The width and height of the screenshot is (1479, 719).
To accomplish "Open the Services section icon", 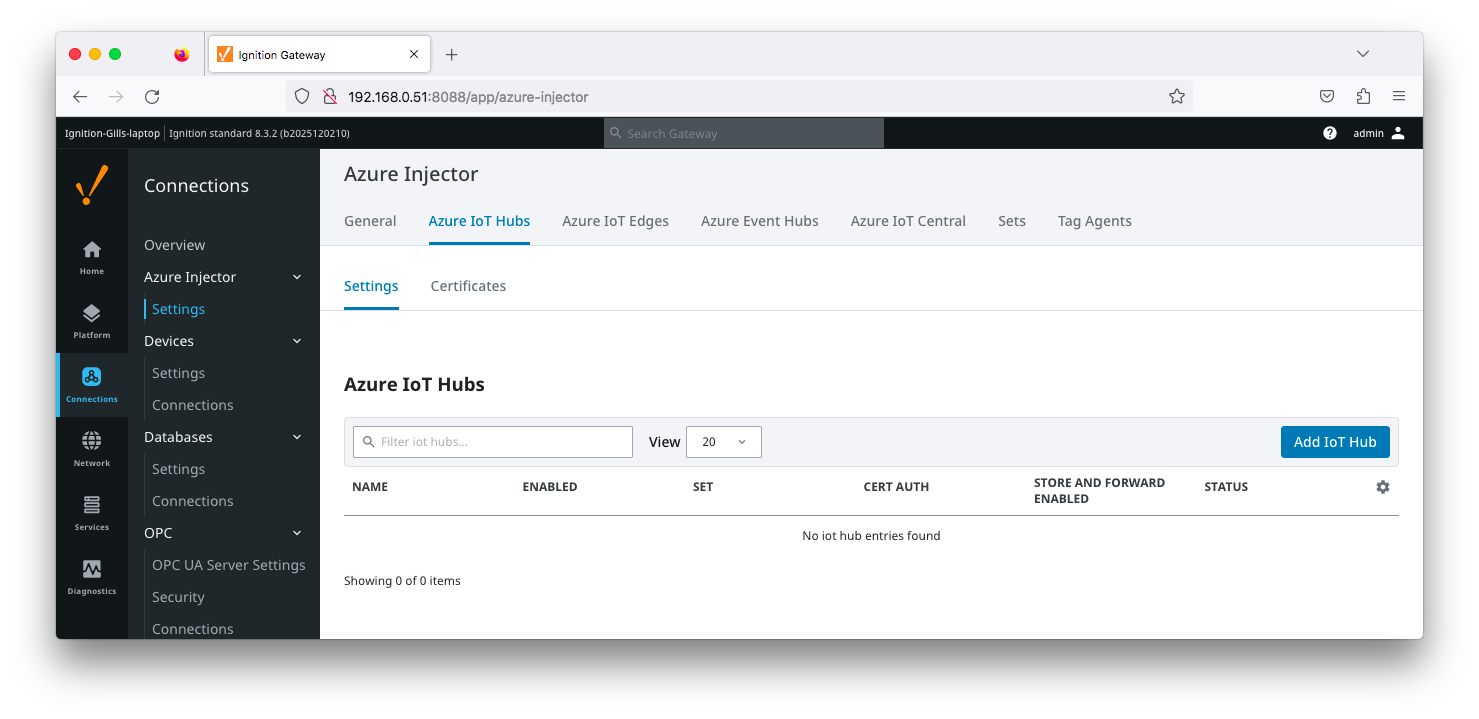I will 91,511.
